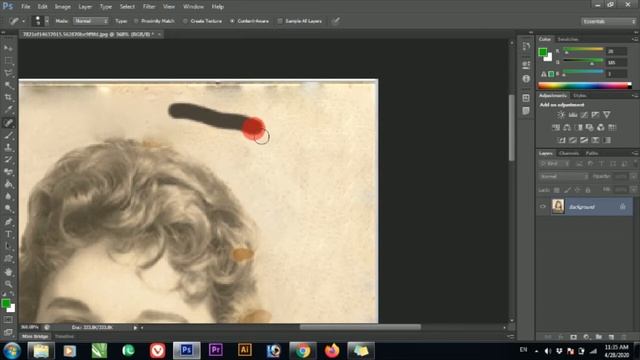This screenshot has height=360, width=640.
Task: Add Brightness/Contrast adjustment
Action: coord(562,115)
